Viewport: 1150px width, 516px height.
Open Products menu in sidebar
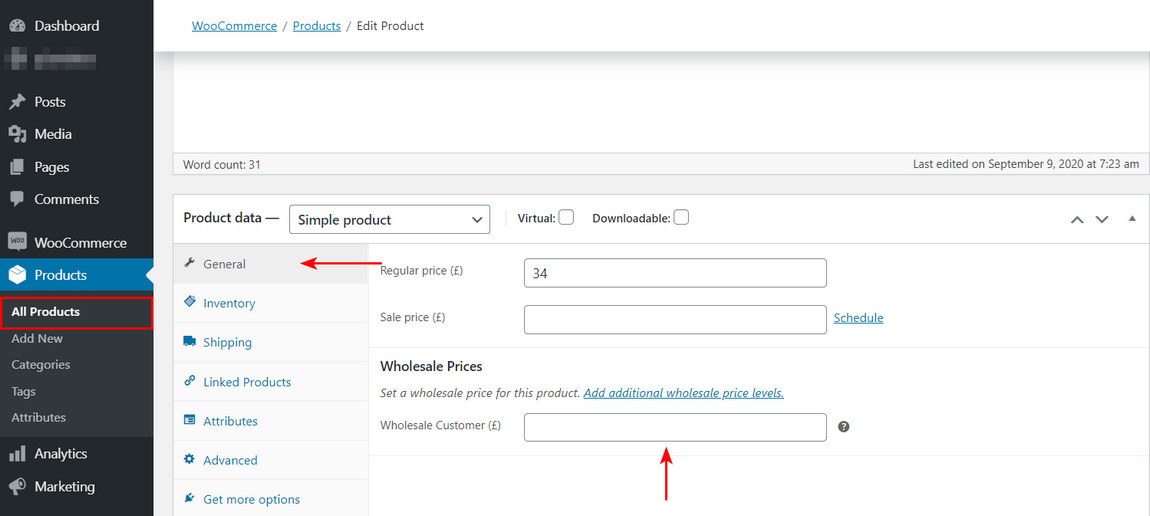pos(76,275)
